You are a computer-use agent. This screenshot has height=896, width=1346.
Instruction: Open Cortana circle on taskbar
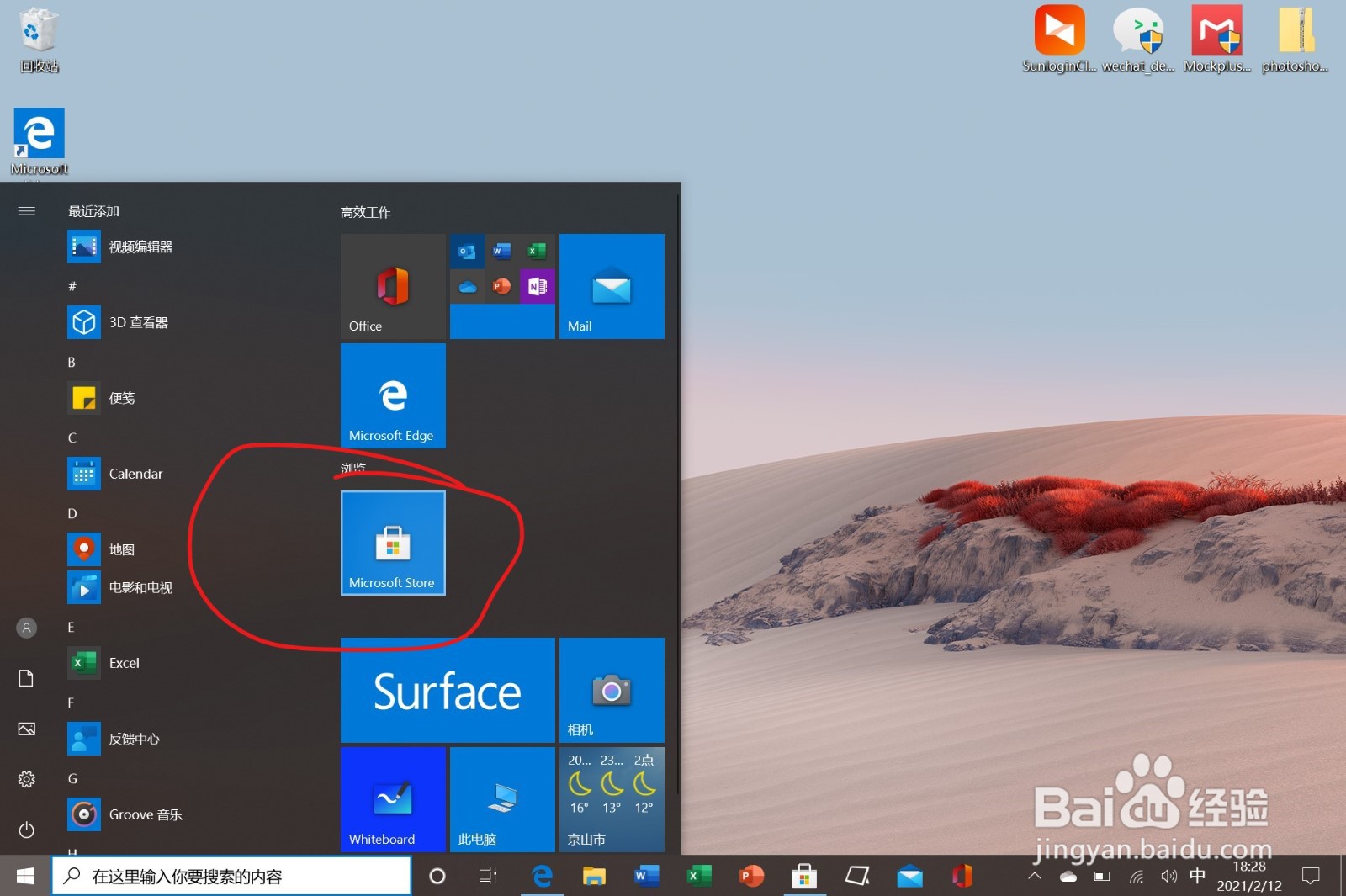pos(437,876)
